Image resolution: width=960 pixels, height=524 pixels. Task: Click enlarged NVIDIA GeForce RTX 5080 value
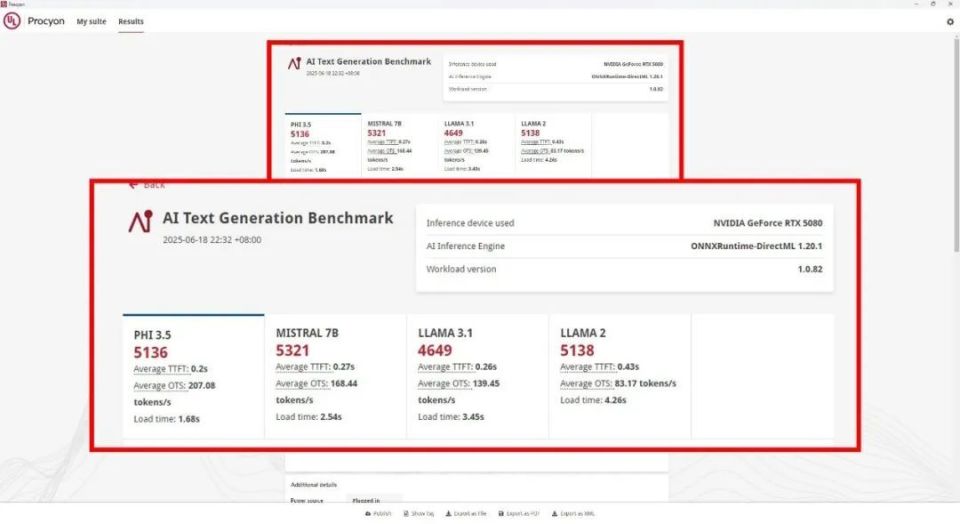[x=768, y=223]
